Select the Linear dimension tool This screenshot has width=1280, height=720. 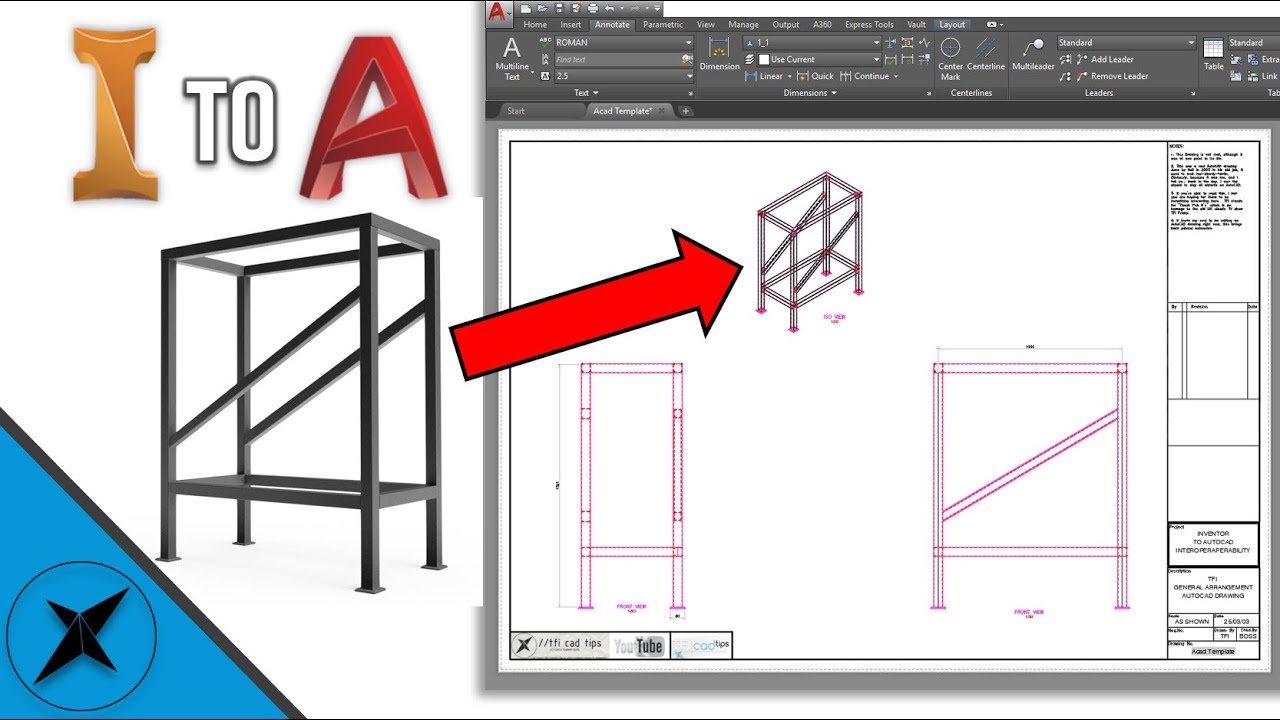point(764,76)
